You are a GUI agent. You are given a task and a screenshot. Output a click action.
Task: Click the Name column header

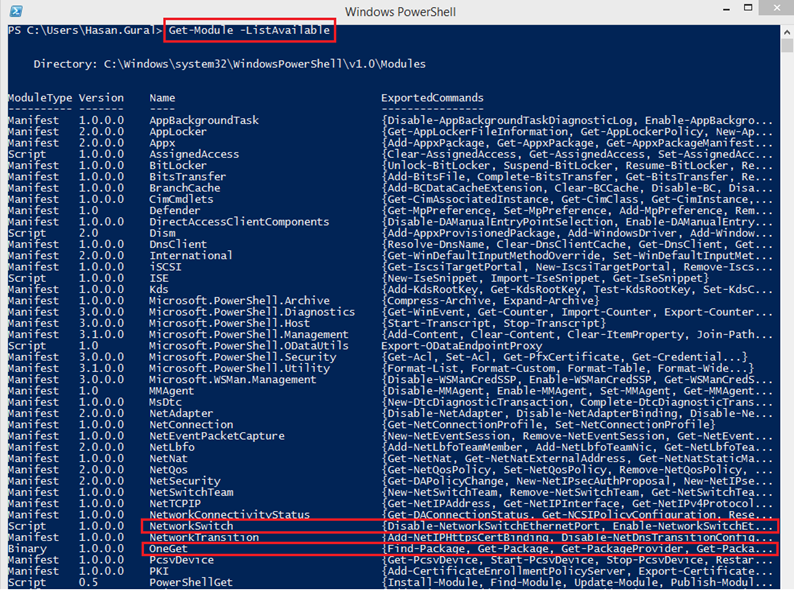(x=162, y=98)
